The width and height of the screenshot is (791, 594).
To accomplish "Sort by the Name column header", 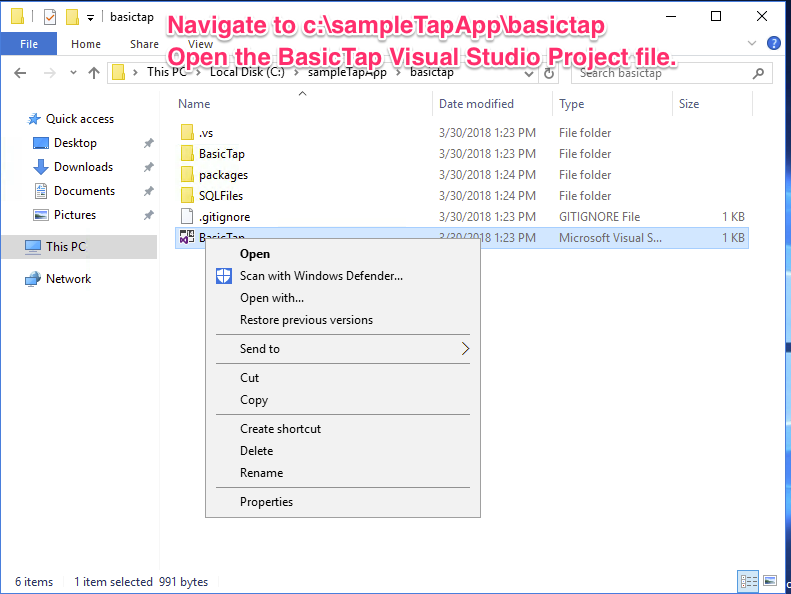I will pos(194,103).
